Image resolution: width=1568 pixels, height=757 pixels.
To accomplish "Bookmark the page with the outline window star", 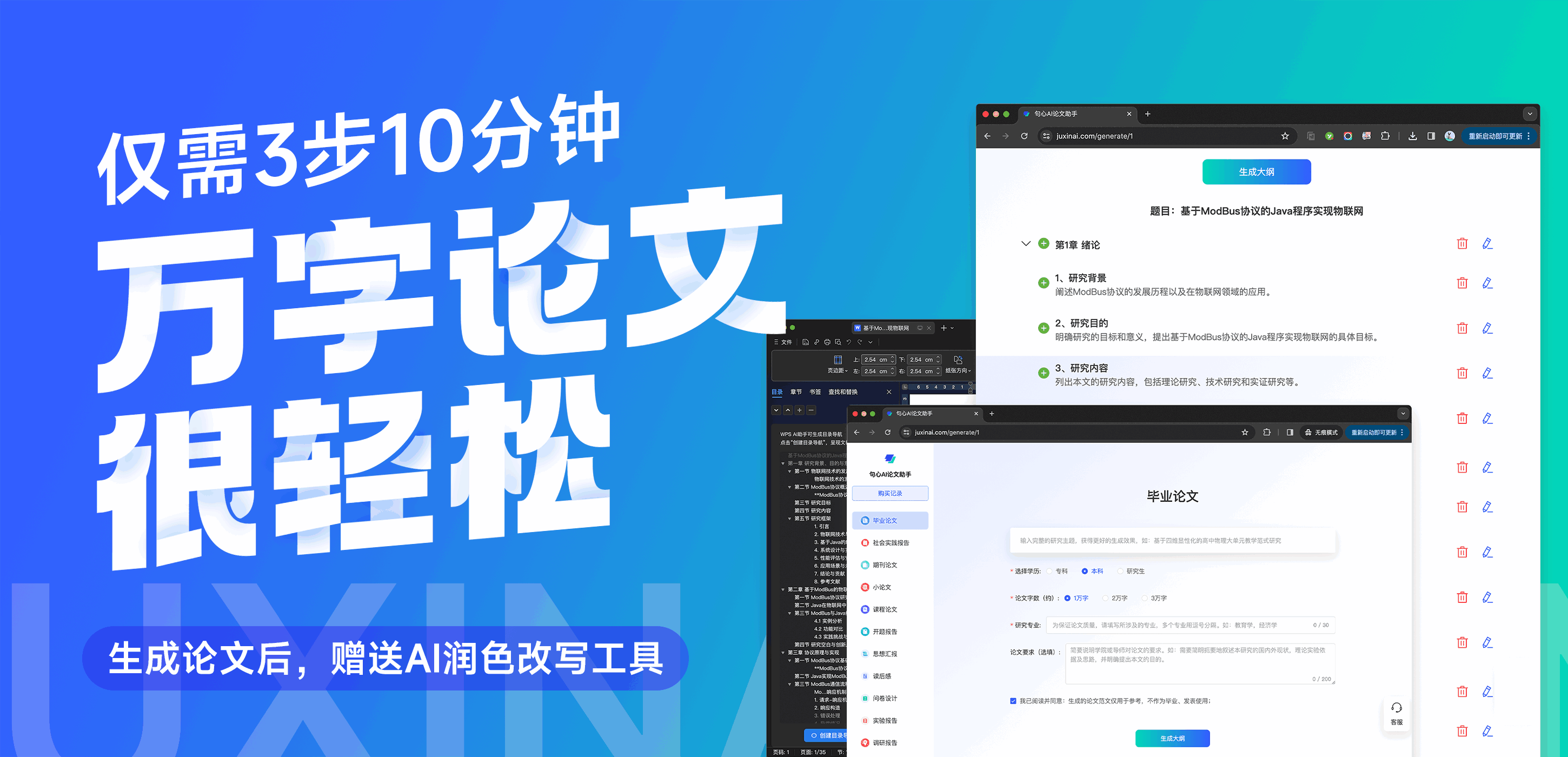I will 1285,136.
